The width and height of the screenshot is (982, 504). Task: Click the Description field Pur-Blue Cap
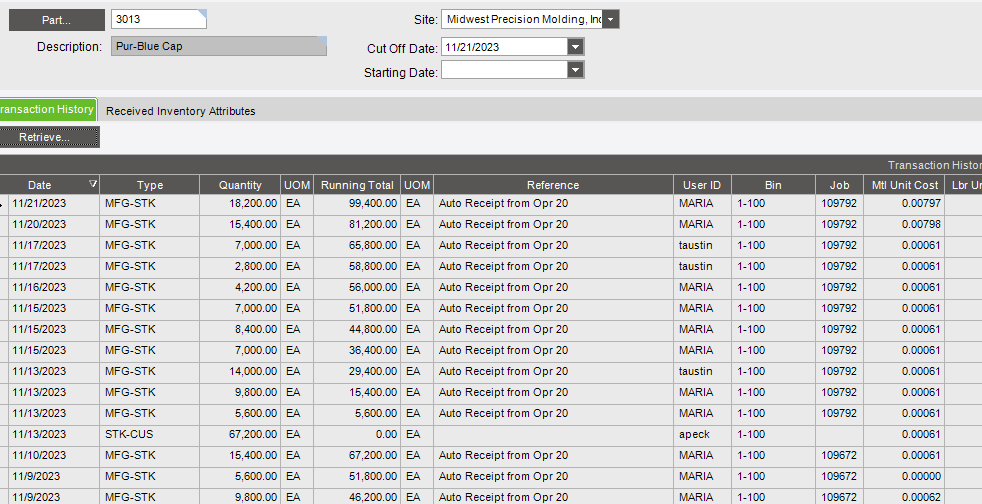click(219, 46)
